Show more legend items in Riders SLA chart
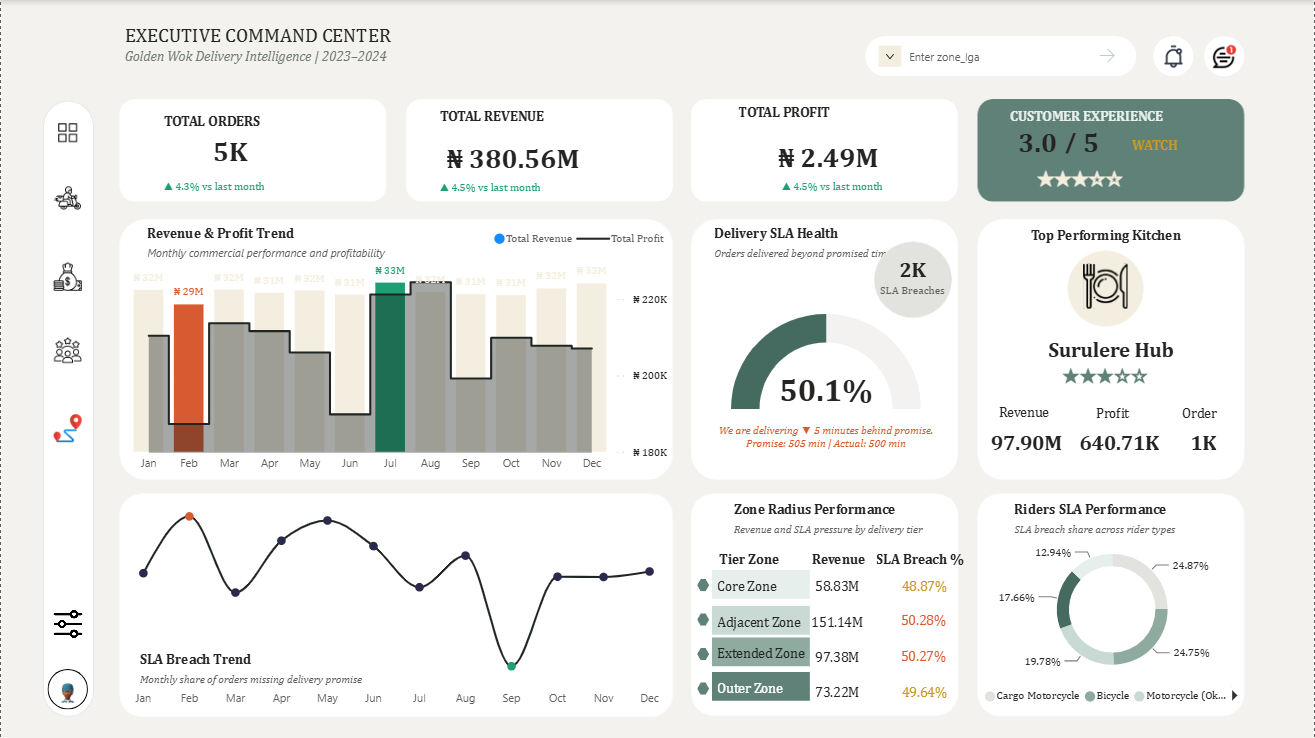The image size is (1315, 738). pyautogui.click(x=1234, y=695)
